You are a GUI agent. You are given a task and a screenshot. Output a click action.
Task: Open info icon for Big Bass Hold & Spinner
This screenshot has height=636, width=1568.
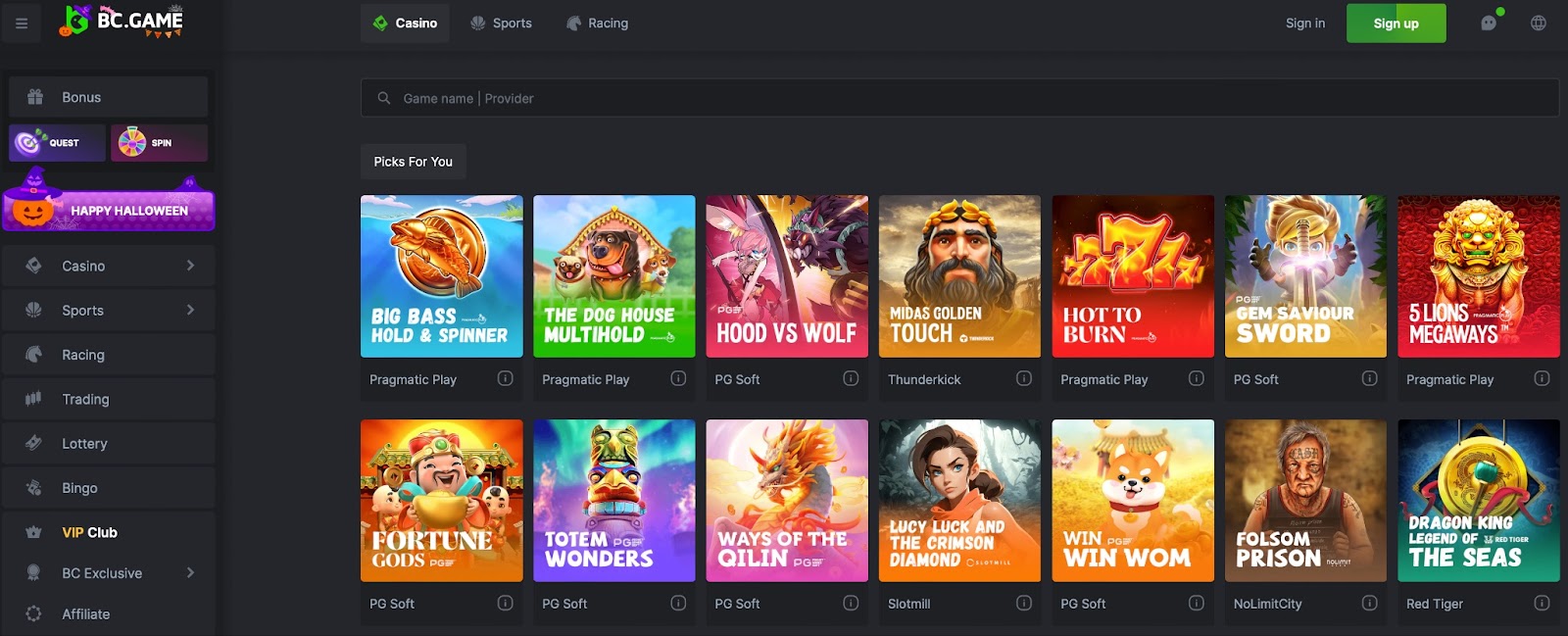505,378
